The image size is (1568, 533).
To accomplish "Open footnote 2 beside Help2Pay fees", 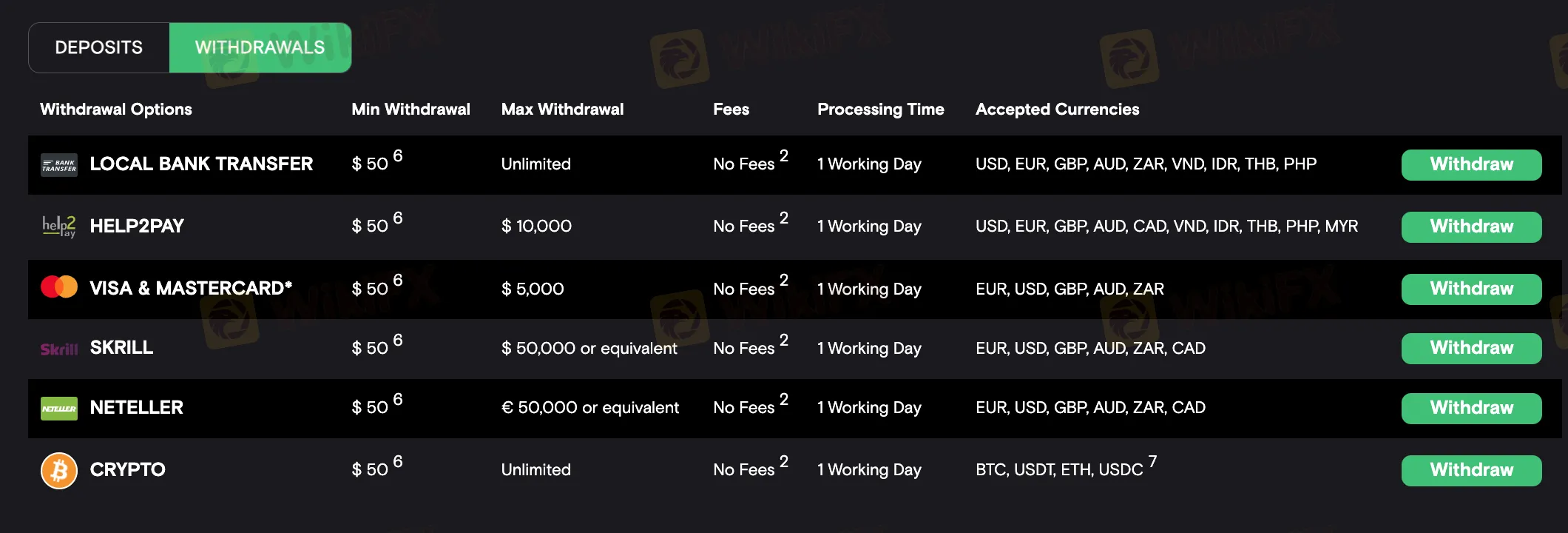I will [x=784, y=218].
